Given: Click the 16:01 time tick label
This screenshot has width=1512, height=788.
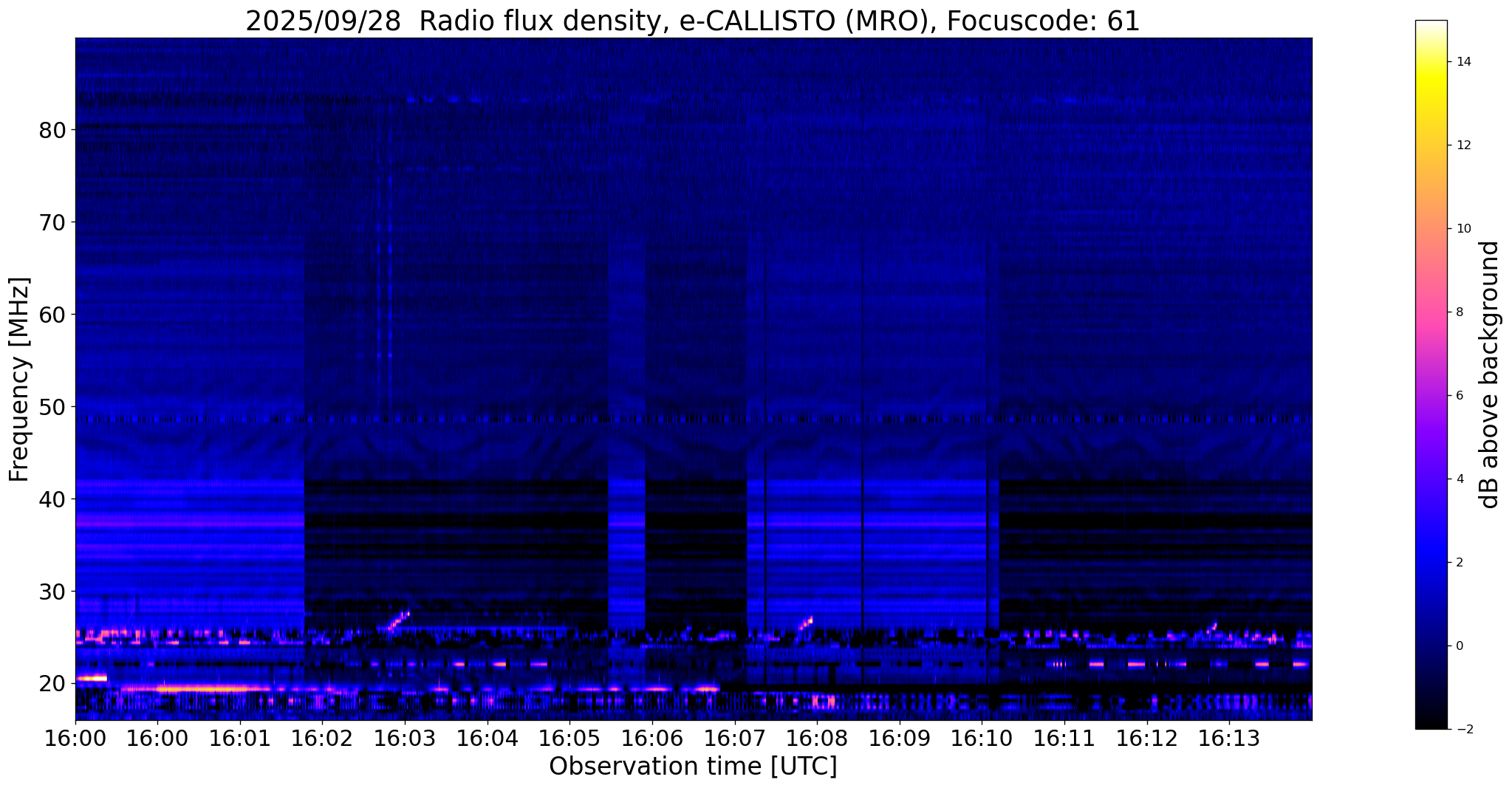Looking at the screenshot, I should [x=240, y=738].
